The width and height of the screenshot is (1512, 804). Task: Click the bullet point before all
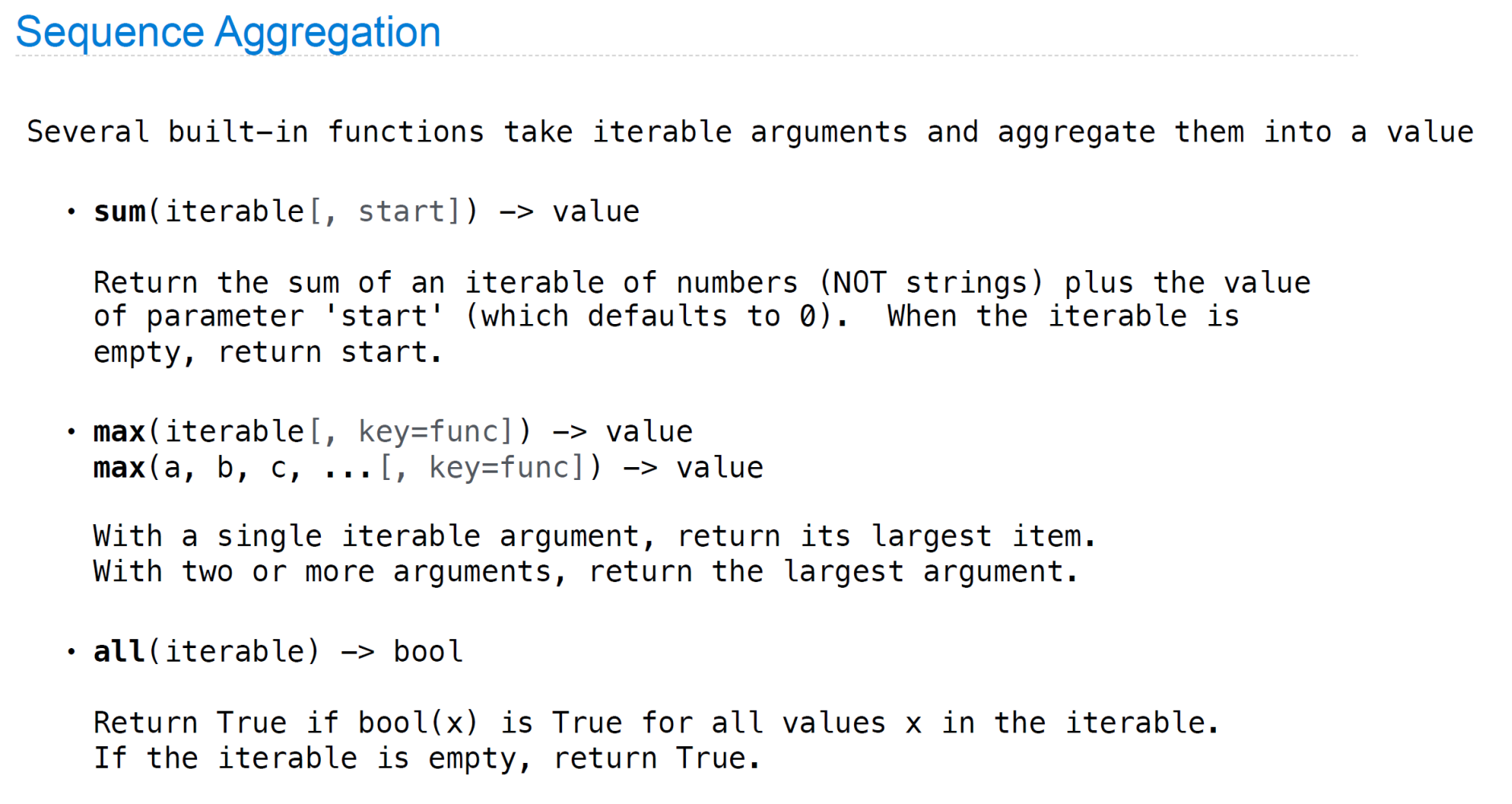(x=72, y=652)
